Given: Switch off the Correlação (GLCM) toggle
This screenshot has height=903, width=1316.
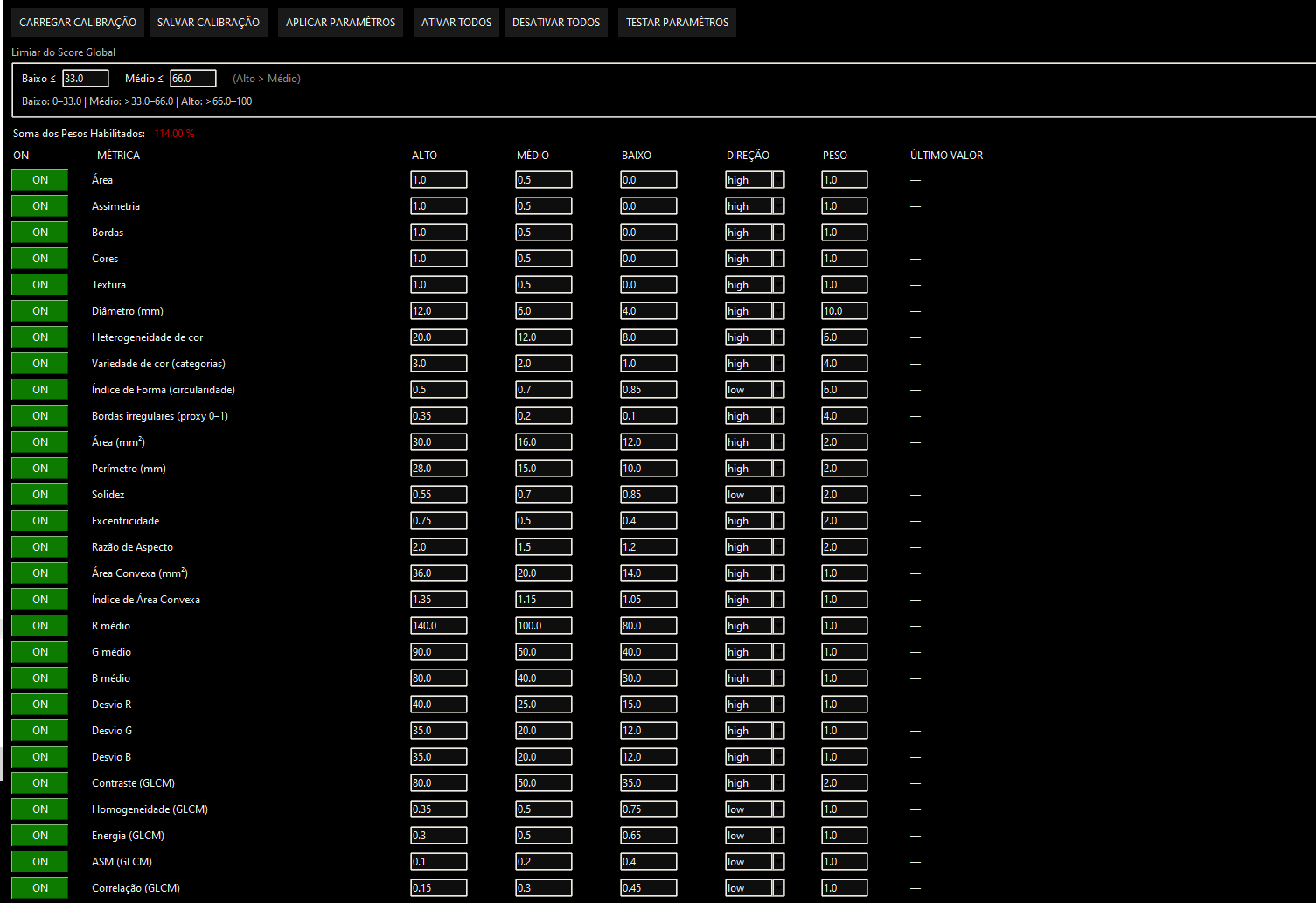Looking at the screenshot, I should pyautogui.click(x=40, y=888).
